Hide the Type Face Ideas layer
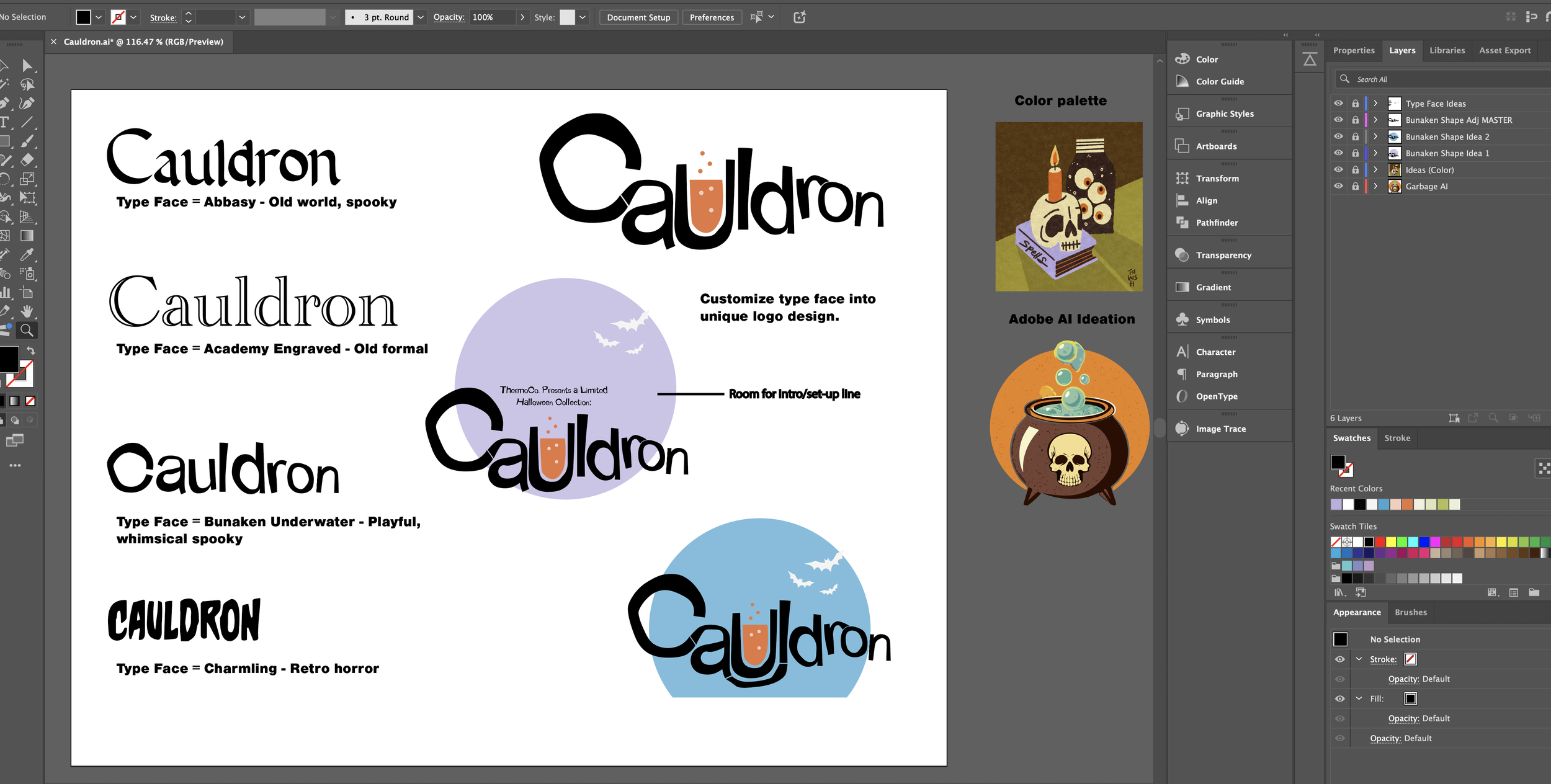Image resolution: width=1551 pixels, height=784 pixels. click(x=1338, y=104)
